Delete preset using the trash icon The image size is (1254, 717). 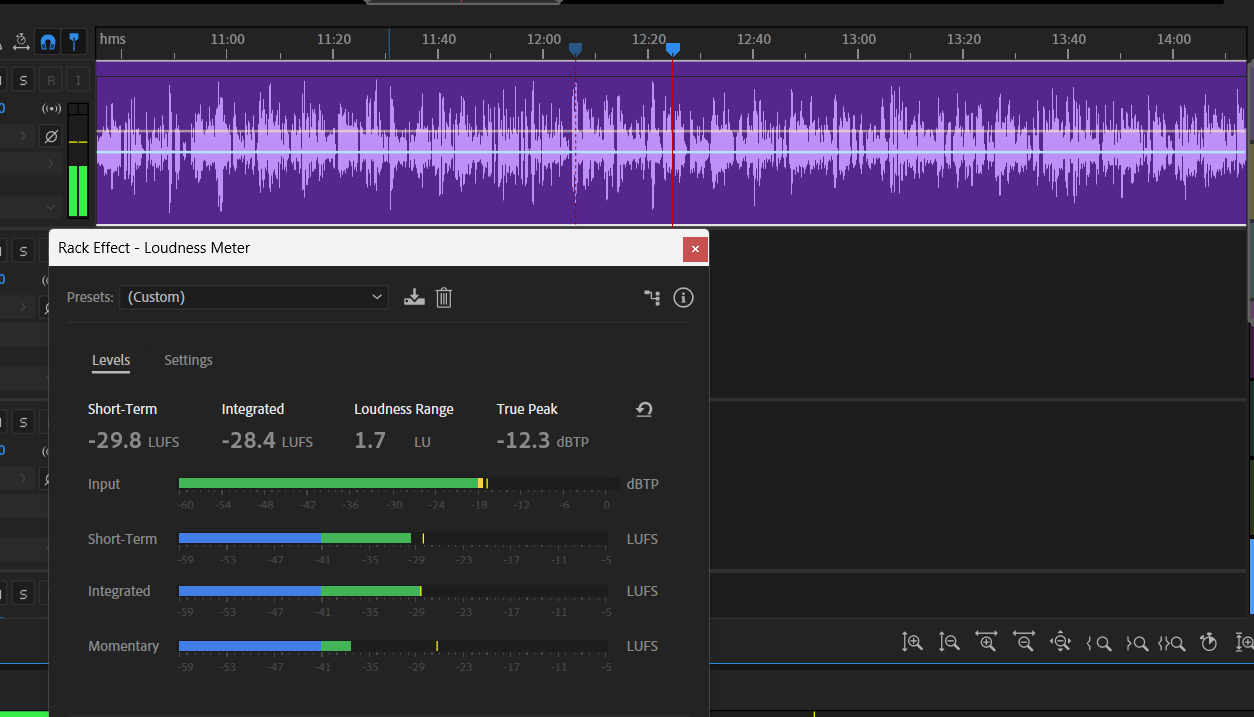(444, 297)
